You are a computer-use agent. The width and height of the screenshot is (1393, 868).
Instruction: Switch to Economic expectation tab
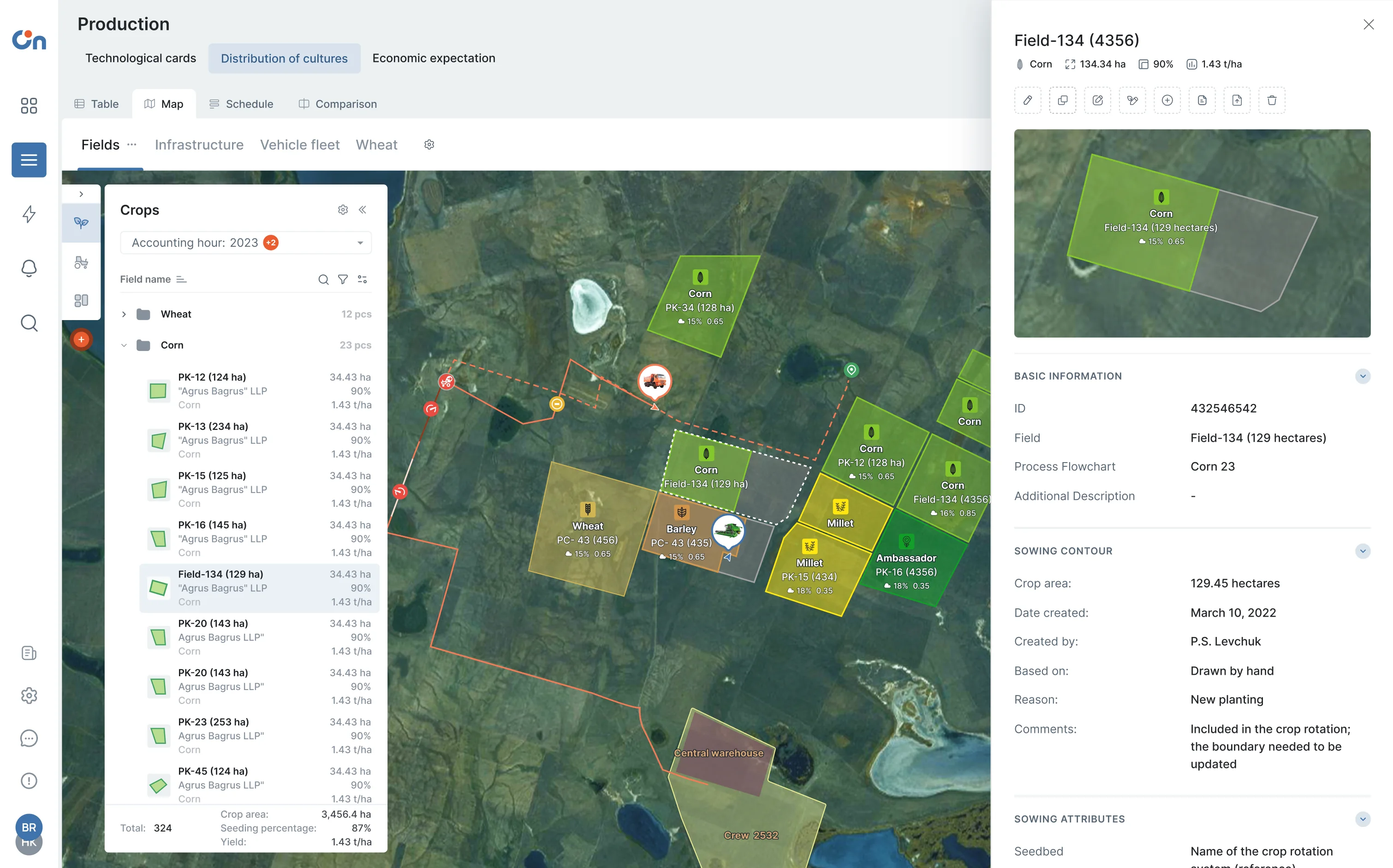coord(434,59)
